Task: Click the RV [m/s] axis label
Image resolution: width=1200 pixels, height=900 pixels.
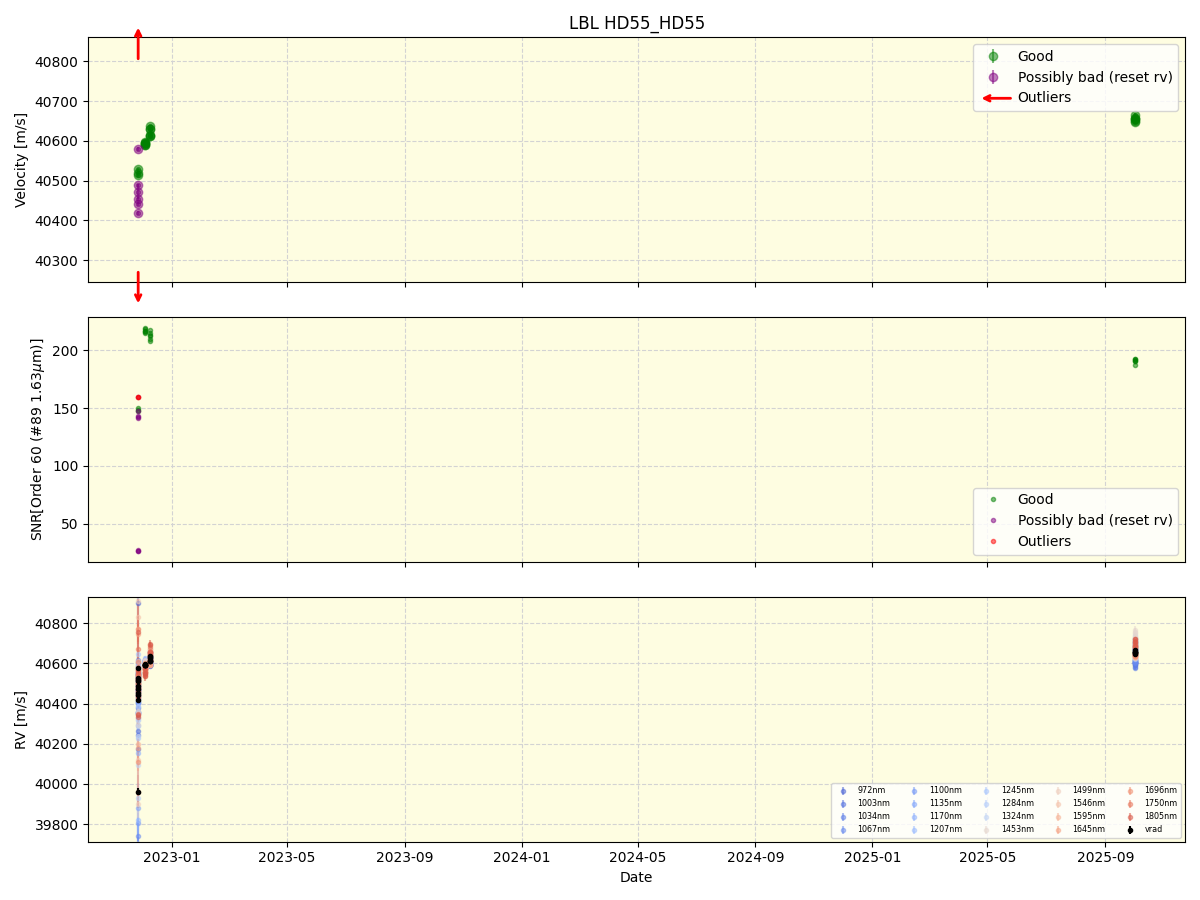Action: (21, 720)
